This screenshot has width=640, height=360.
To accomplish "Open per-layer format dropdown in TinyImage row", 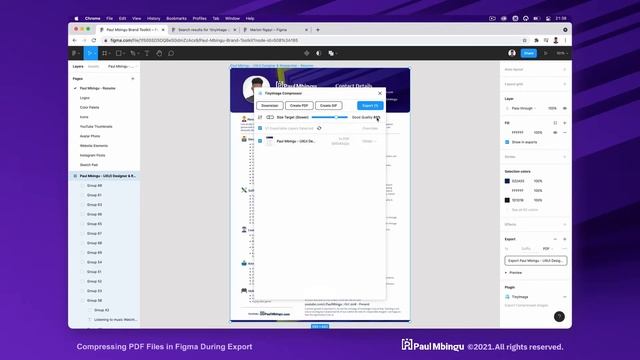I will pyautogui.click(x=369, y=141).
